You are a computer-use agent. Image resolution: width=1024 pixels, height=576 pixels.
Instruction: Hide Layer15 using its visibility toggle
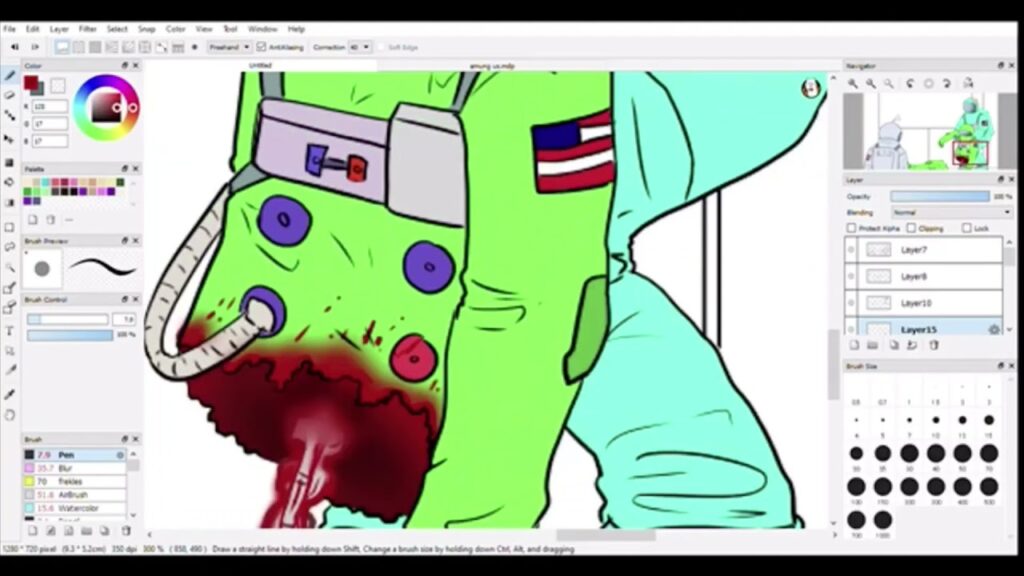[851, 329]
